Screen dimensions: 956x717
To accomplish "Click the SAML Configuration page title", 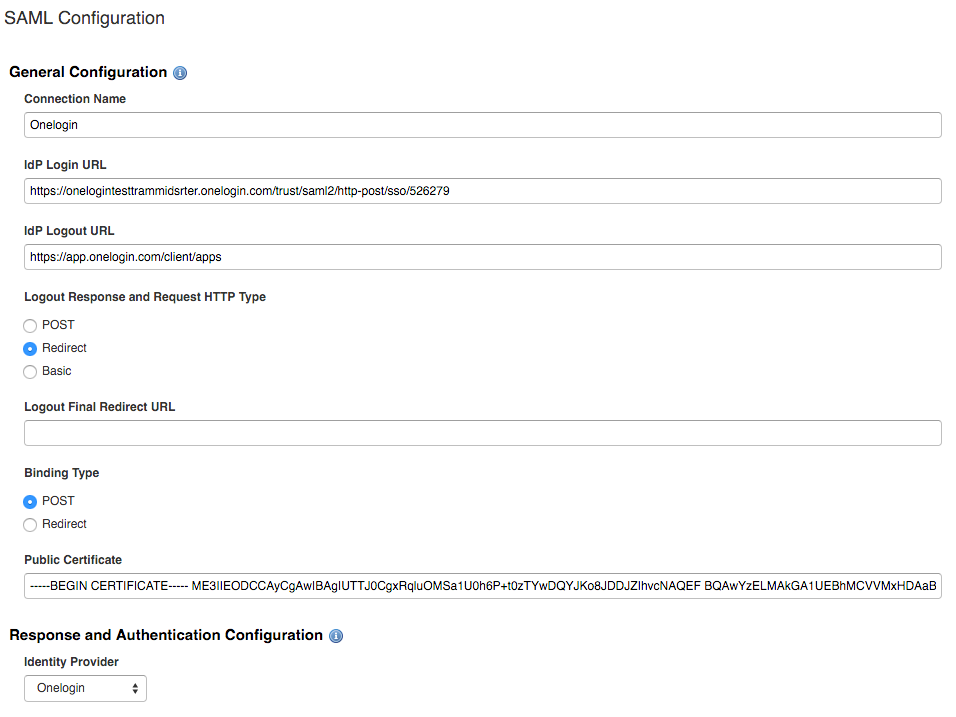I will pos(84,18).
